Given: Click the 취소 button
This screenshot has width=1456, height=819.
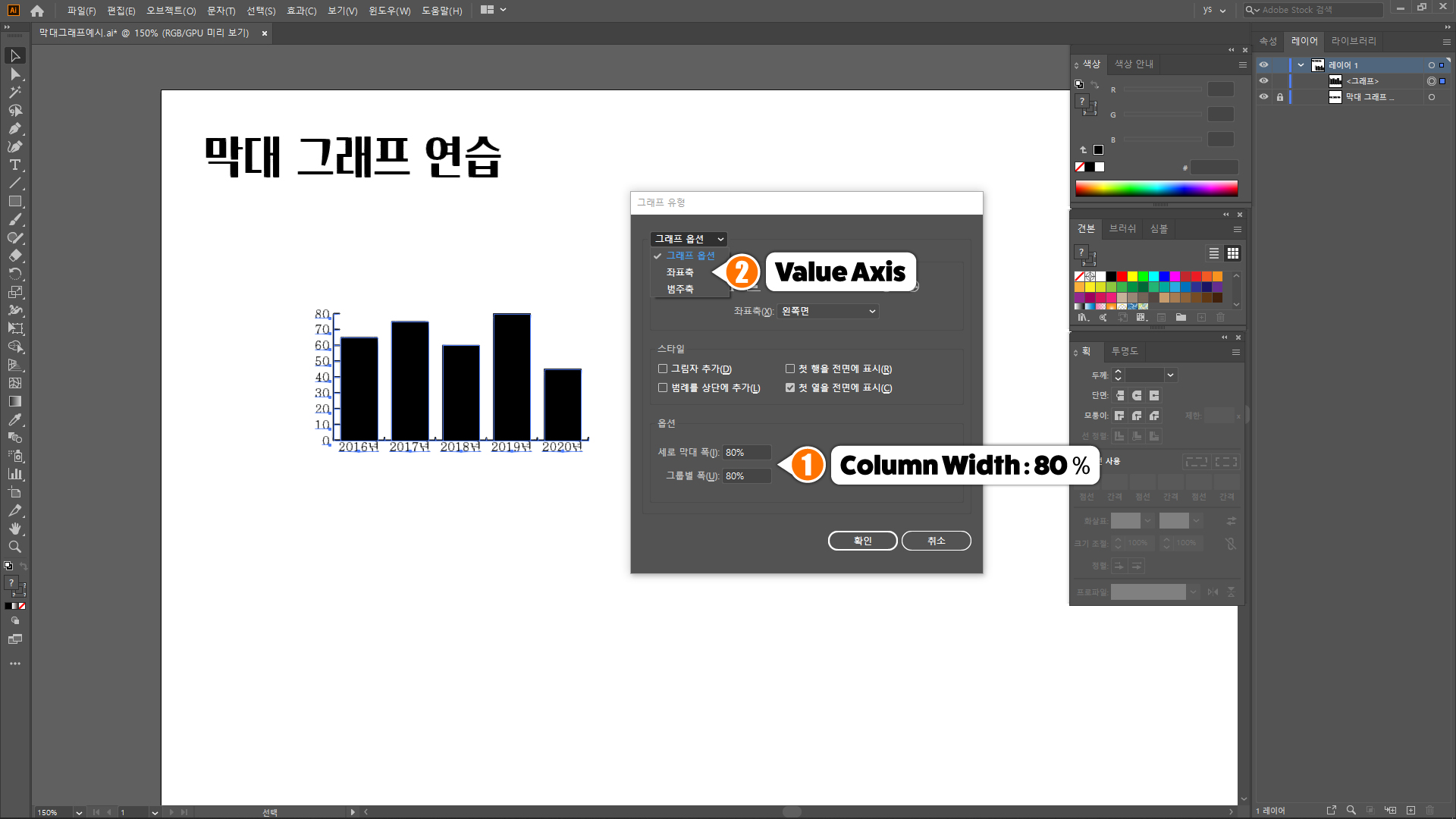Looking at the screenshot, I should [x=936, y=541].
